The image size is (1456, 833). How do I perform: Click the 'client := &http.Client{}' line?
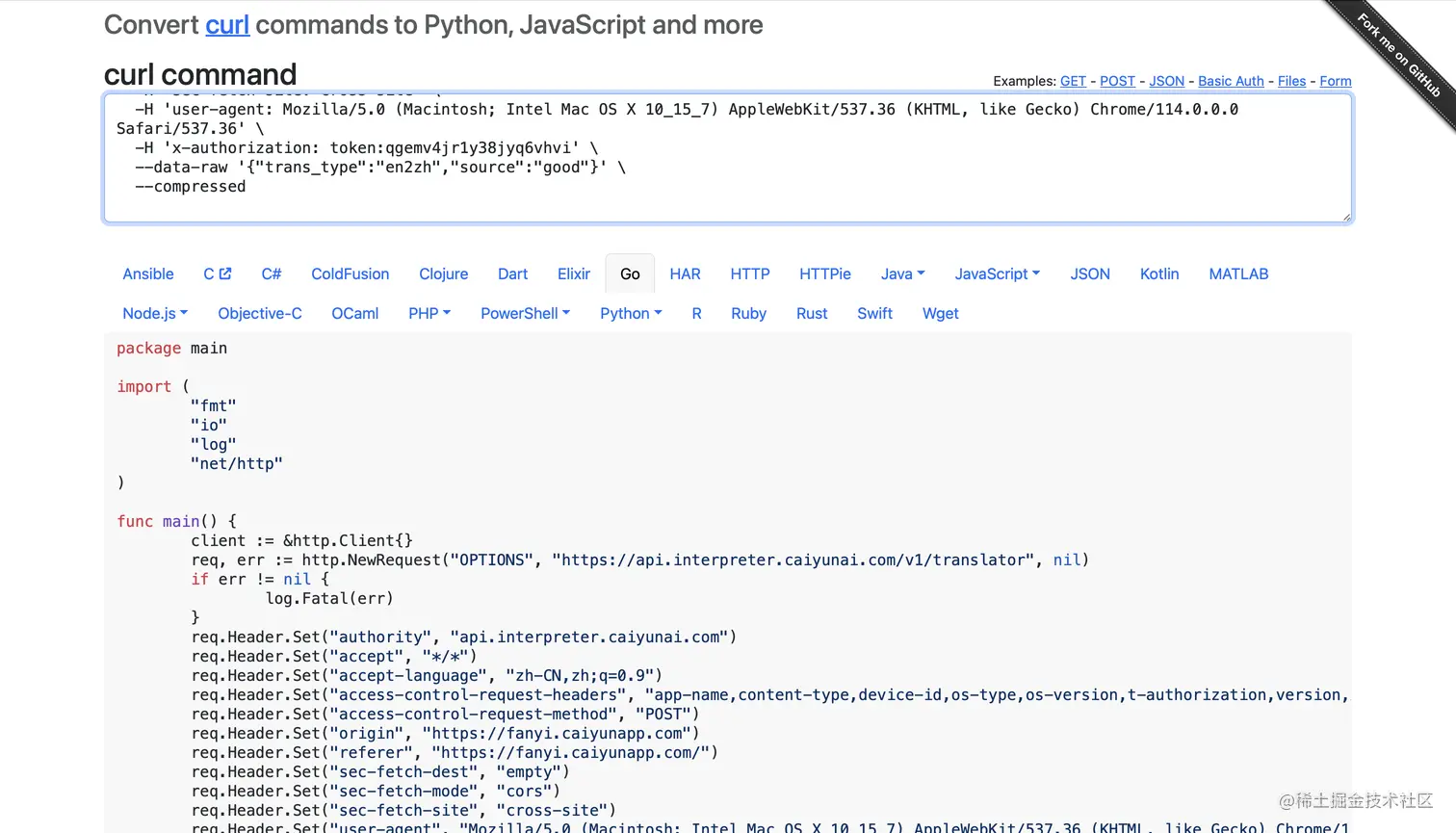coord(301,540)
